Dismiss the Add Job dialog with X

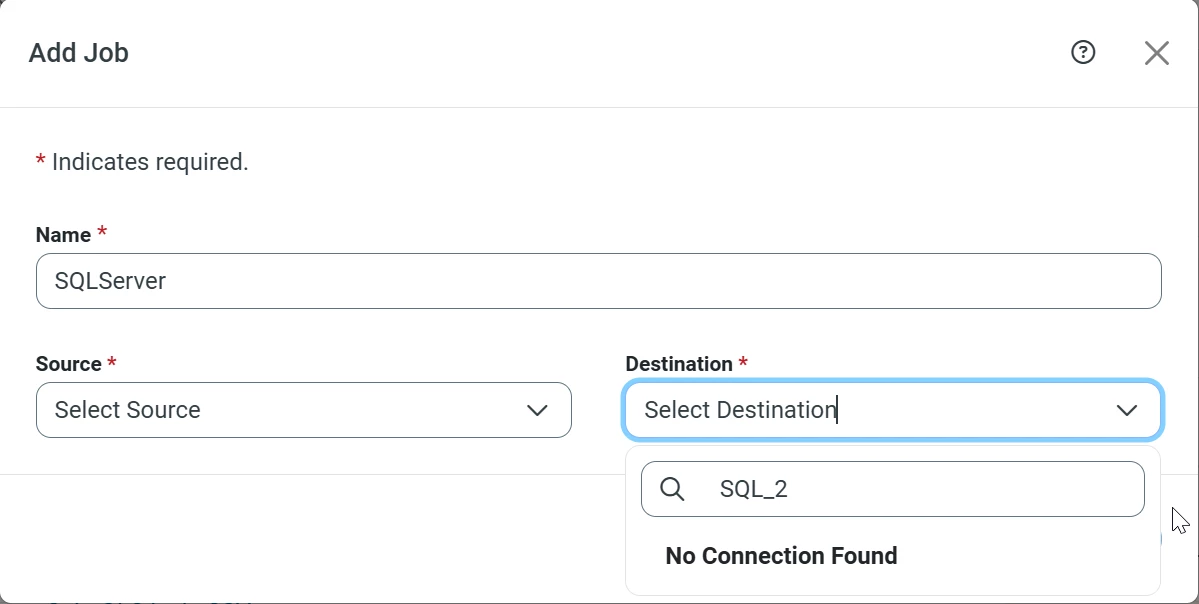click(1156, 52)
